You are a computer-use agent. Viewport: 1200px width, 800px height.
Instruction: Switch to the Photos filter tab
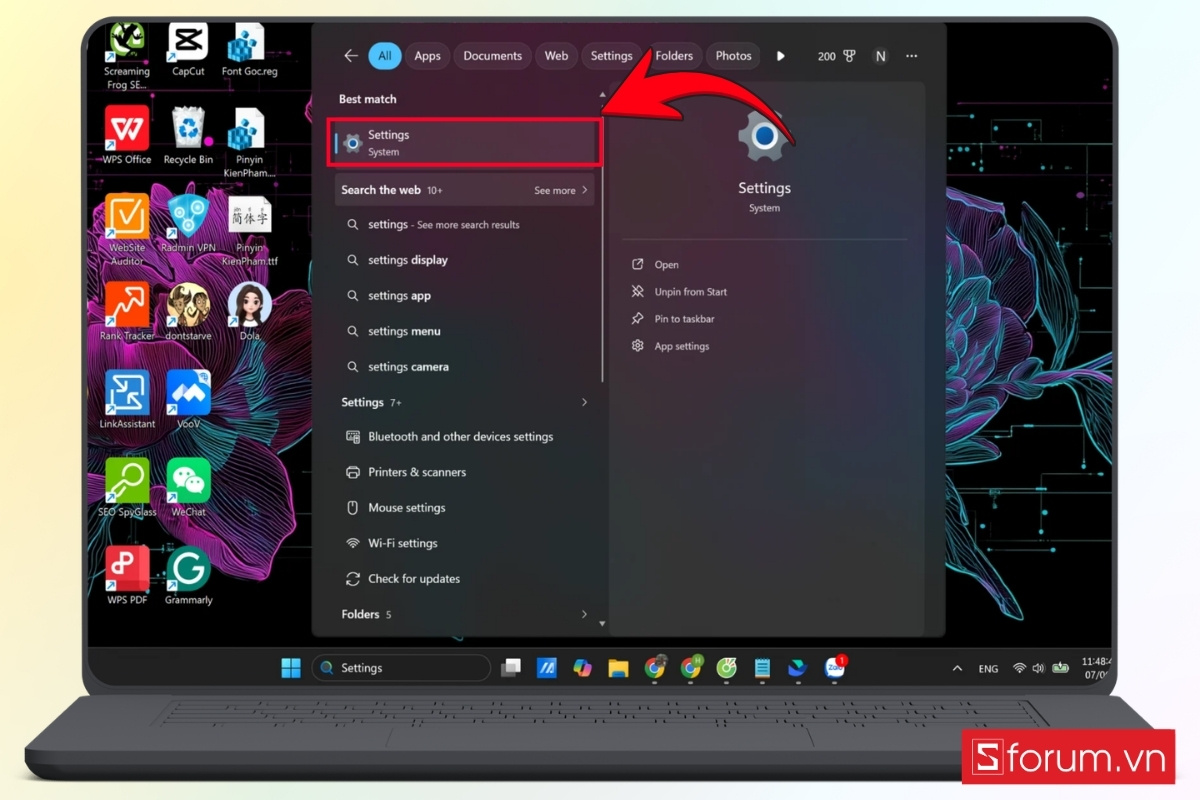pyautogui.click(x=733, y=56)
